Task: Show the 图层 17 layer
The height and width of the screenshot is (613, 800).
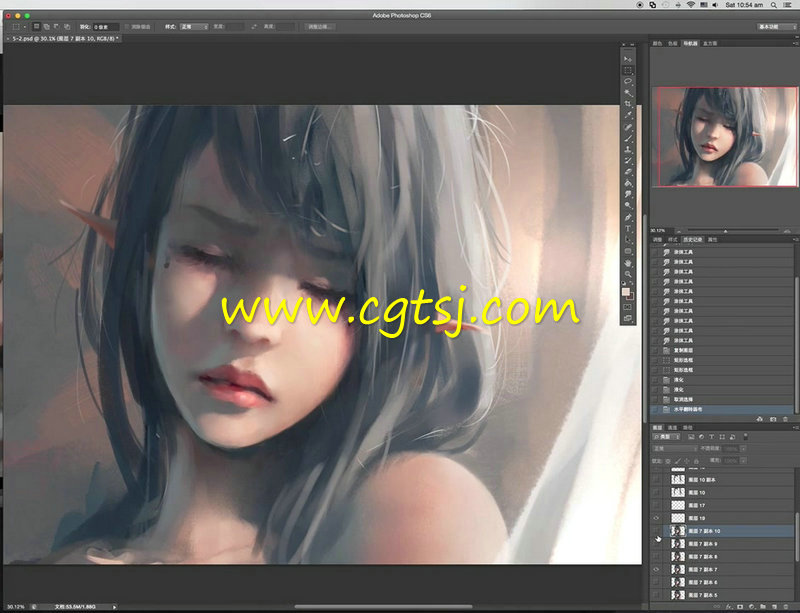Action: click(x=657, y=505)
